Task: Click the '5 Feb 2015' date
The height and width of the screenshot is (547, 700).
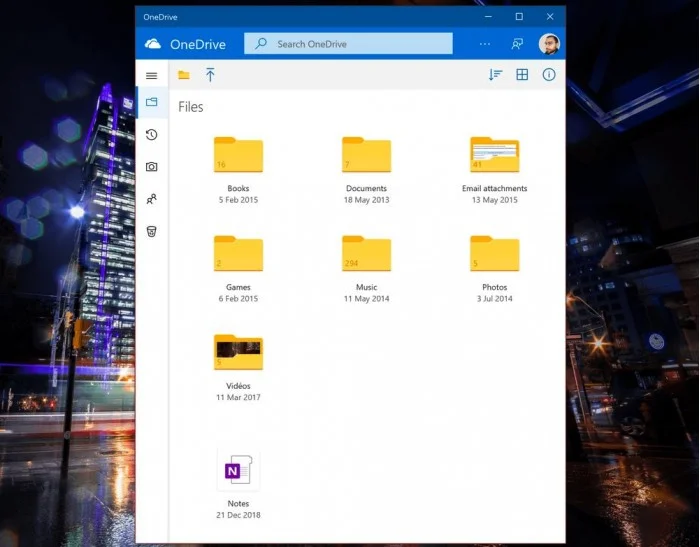Action: click(x=238, y=200)
